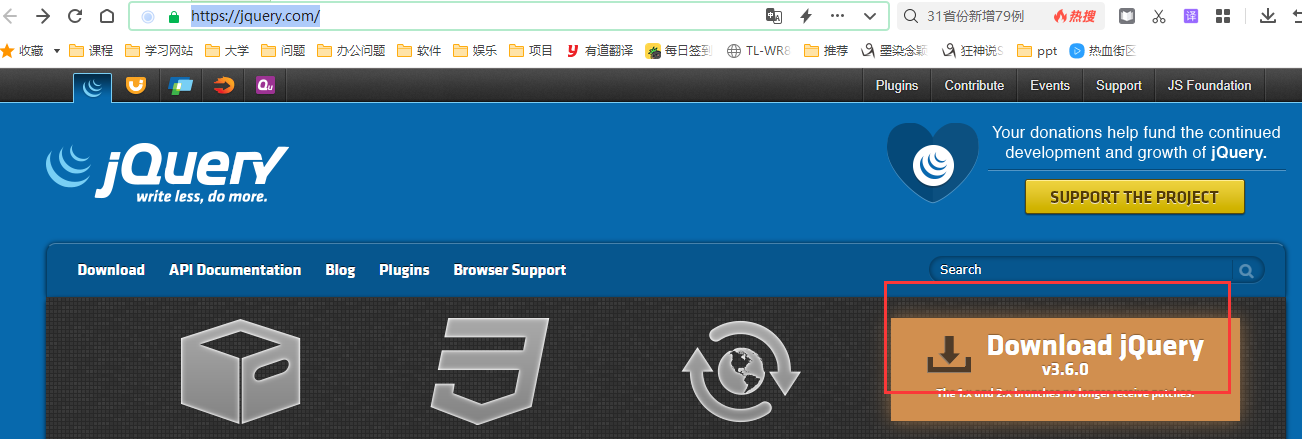Open the purple 译 translate extension
Image resolution: width=1302 pixels, height=439 pixels.
[x=1191, y=16]
